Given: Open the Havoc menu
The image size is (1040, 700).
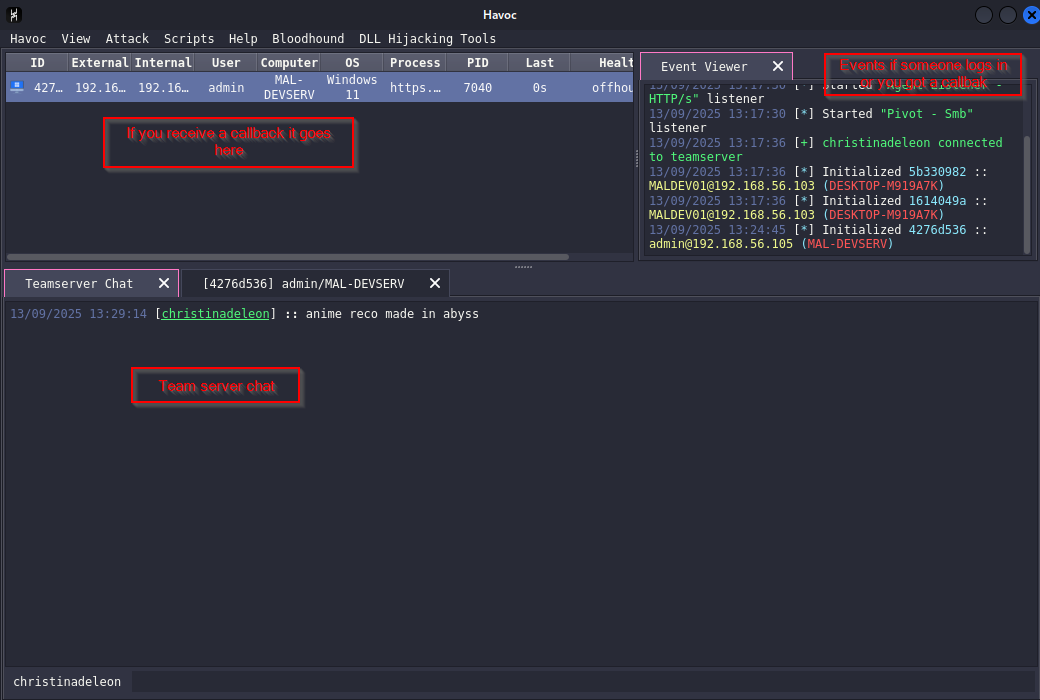Looking at the screenshot, I should 28,38.
